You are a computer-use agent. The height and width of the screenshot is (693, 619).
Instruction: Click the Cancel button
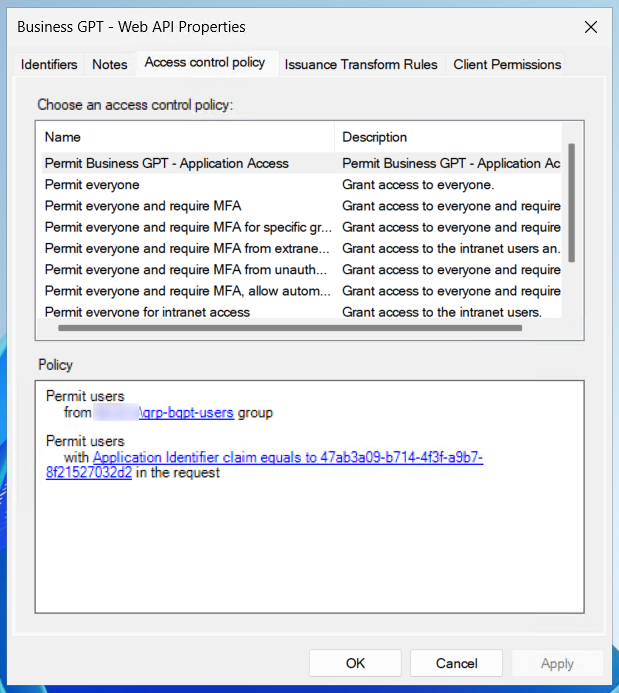pyautogui.click(x=456, y=663)
